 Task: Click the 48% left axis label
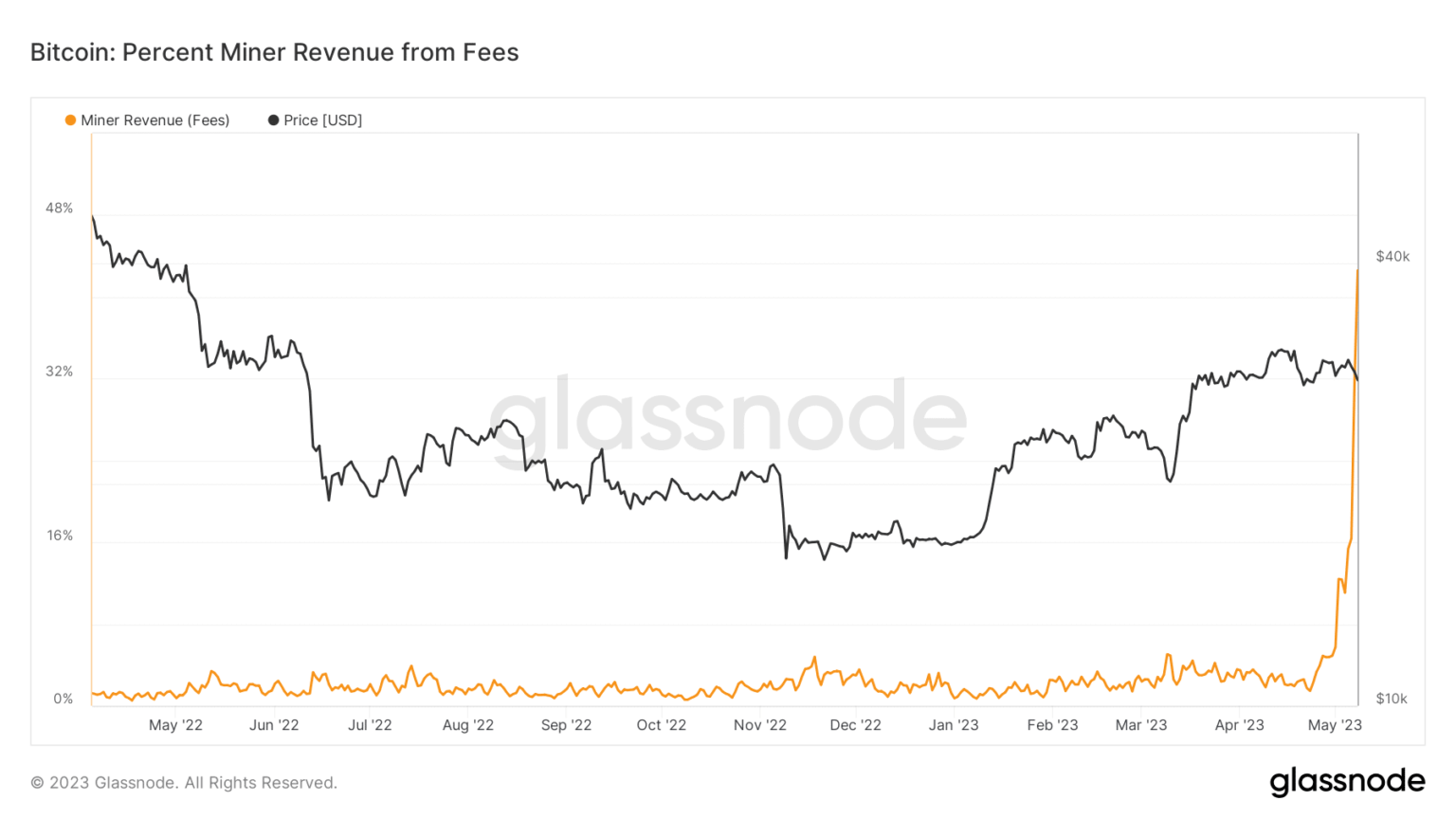[x=59, y=209]
